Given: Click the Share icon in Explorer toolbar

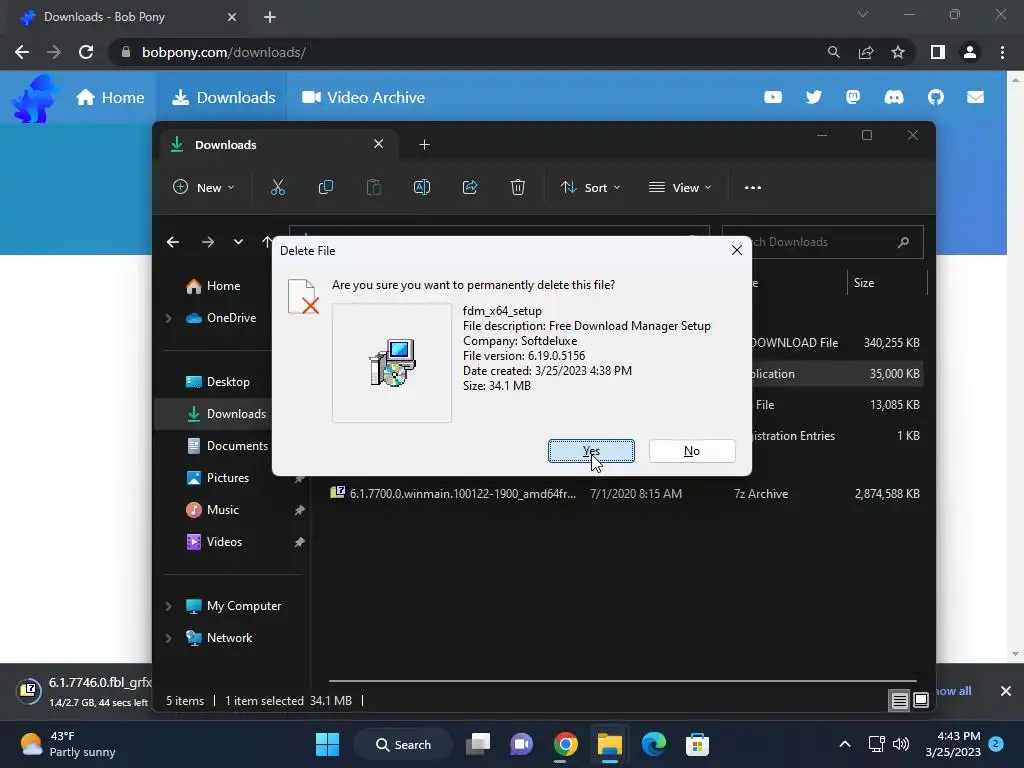Looking at the screenshot, I should click(470, 187).
